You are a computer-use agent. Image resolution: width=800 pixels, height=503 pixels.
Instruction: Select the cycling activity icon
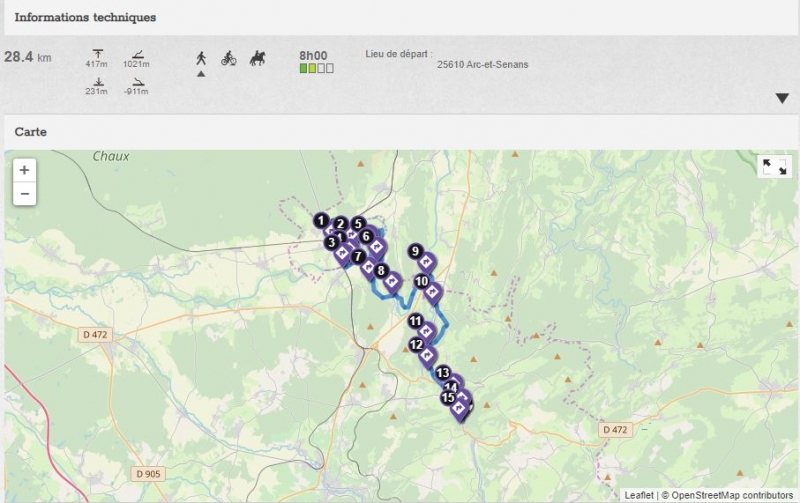coord(229,58)
